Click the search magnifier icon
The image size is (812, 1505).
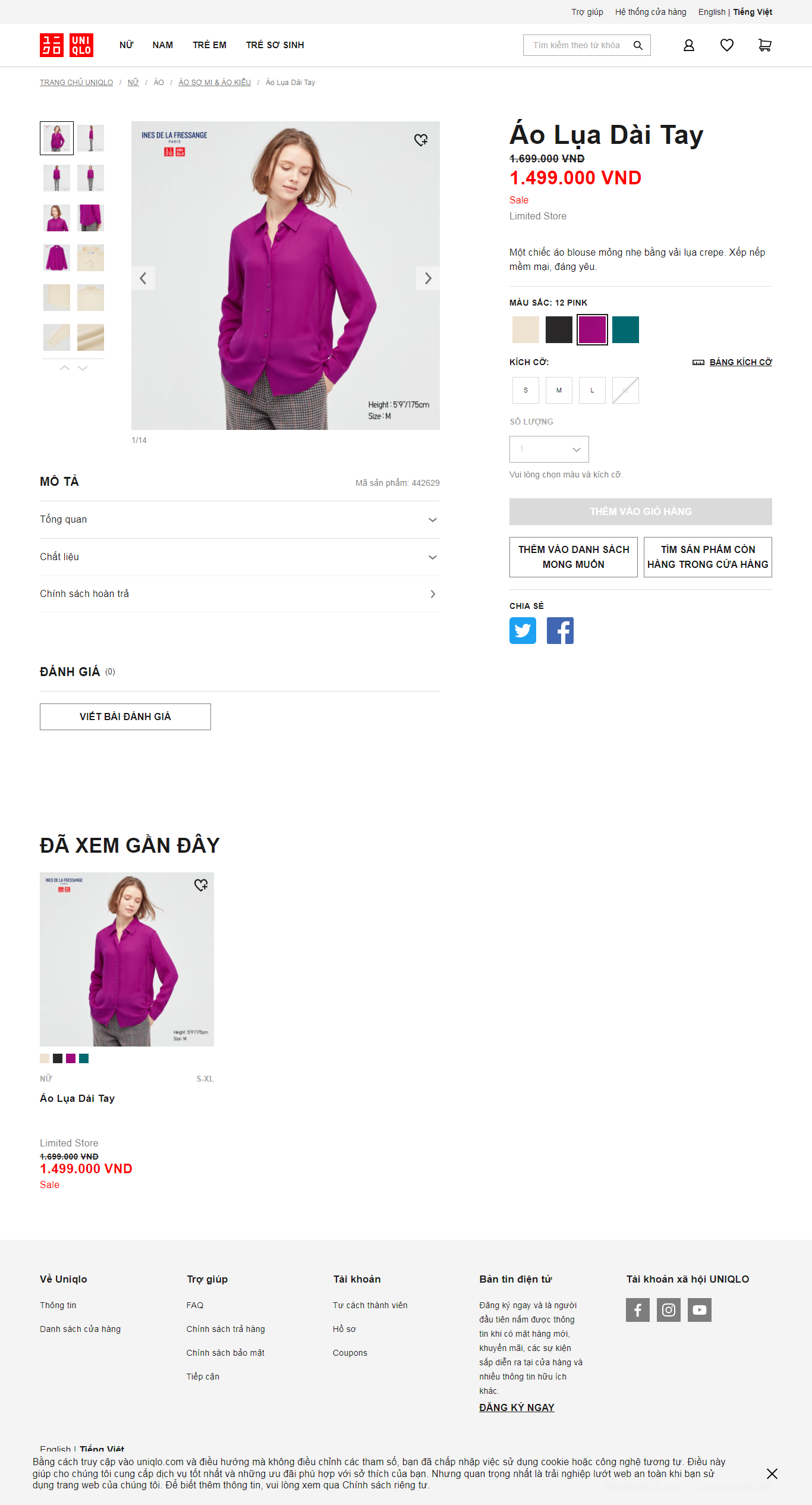[638, 45]
